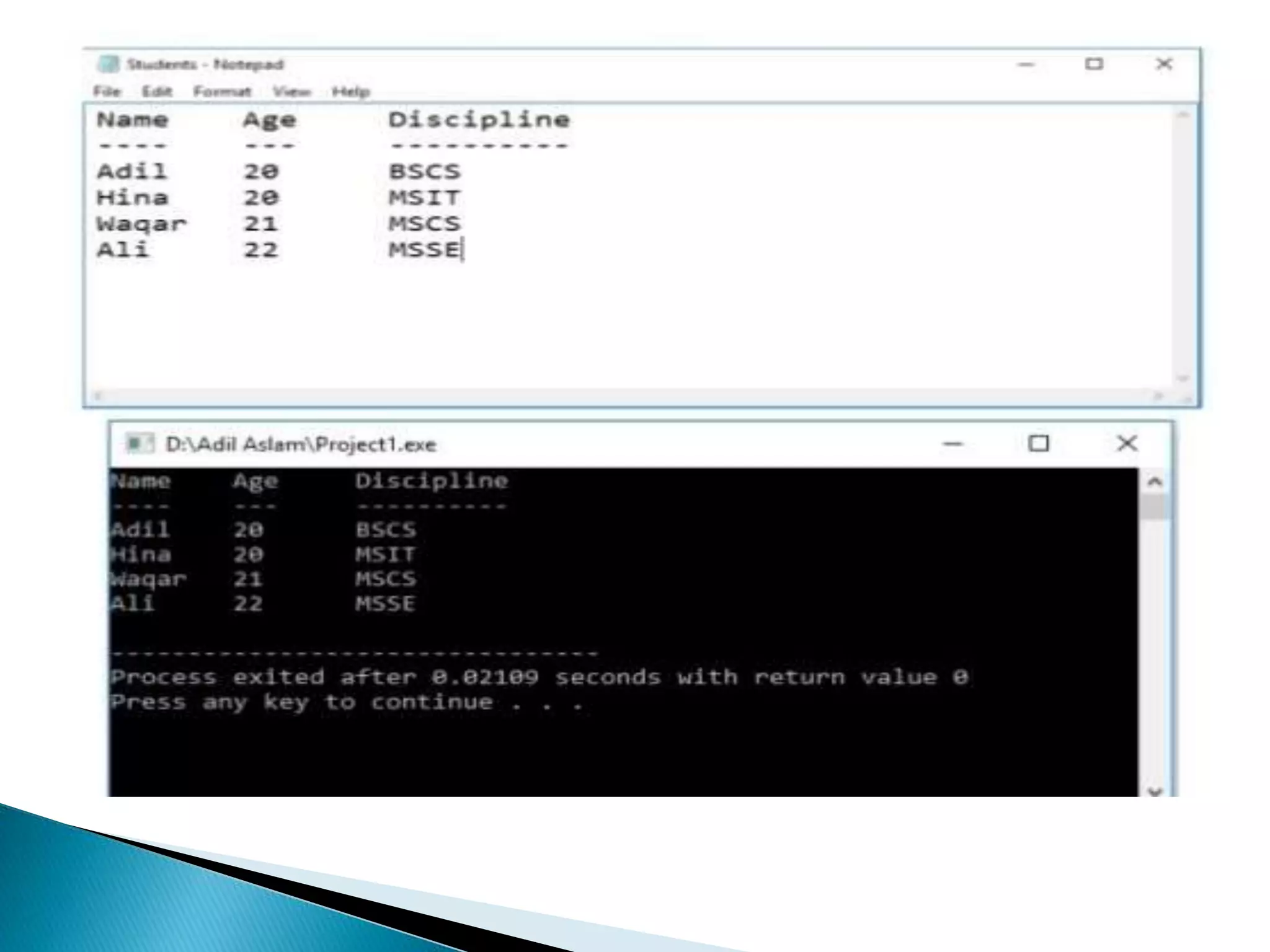The width and height of the screenshot is (1270, 952).
Task: Click console scrollbar down arrow
Action: click(1155, 791)
